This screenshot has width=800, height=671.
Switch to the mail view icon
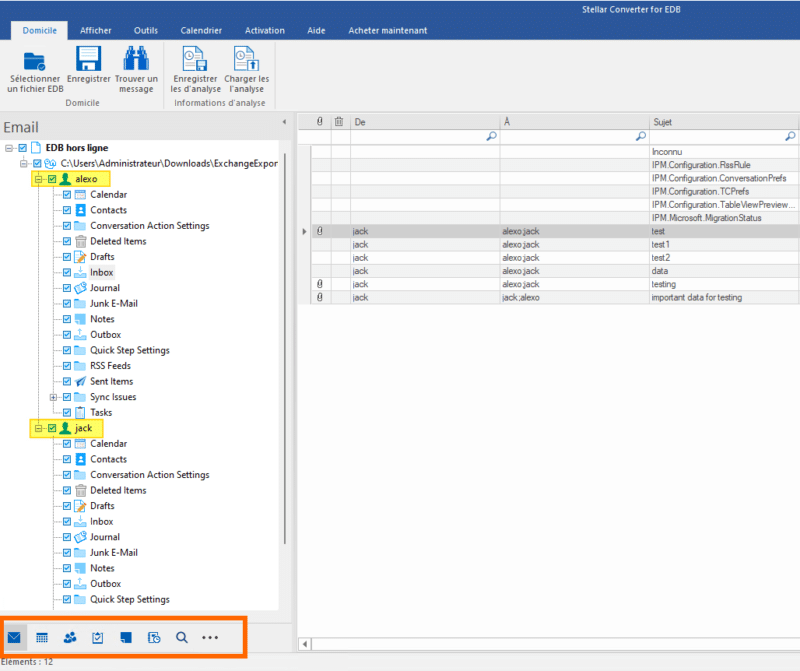[x=15, y=637]
